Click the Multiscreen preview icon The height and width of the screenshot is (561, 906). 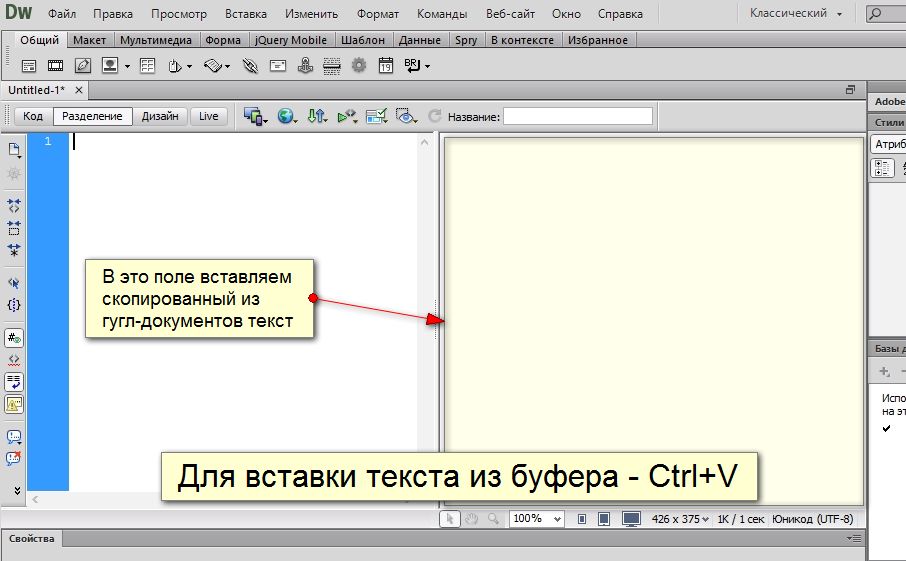coord(254,117)
